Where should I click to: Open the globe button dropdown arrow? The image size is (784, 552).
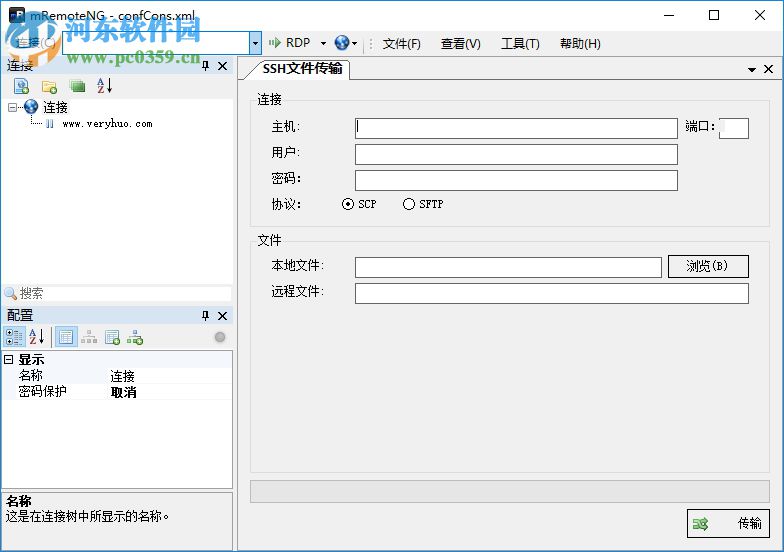[x=354, y=44]
